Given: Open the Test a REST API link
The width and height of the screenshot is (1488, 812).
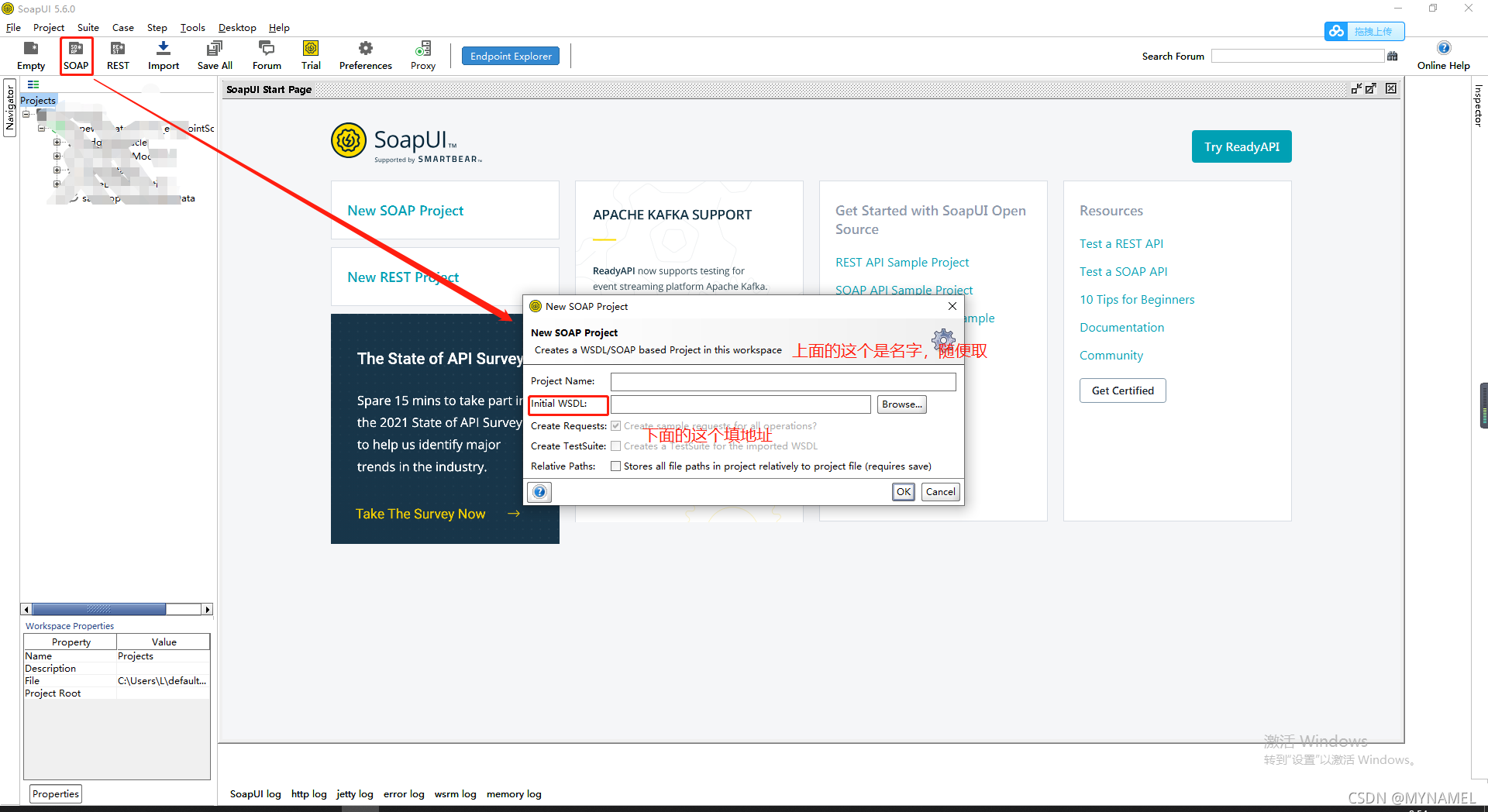Looking at the screenshot, I should point(1121,244).
